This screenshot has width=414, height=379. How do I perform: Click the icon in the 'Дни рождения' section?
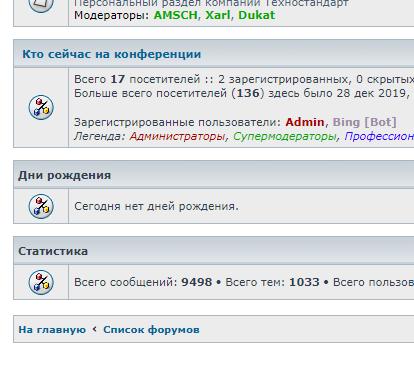[41, 206]
